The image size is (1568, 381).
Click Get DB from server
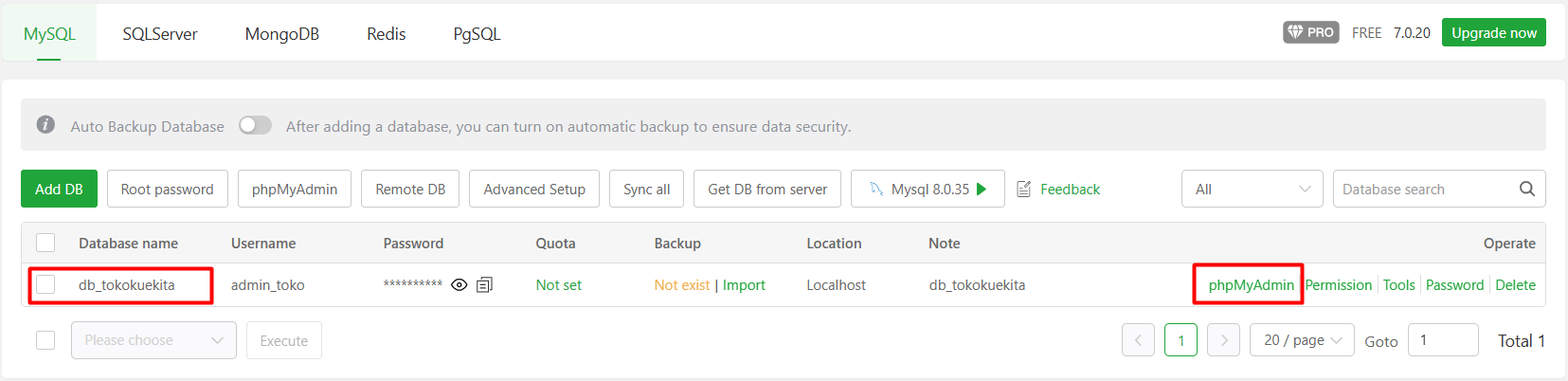tap(767, 189)
